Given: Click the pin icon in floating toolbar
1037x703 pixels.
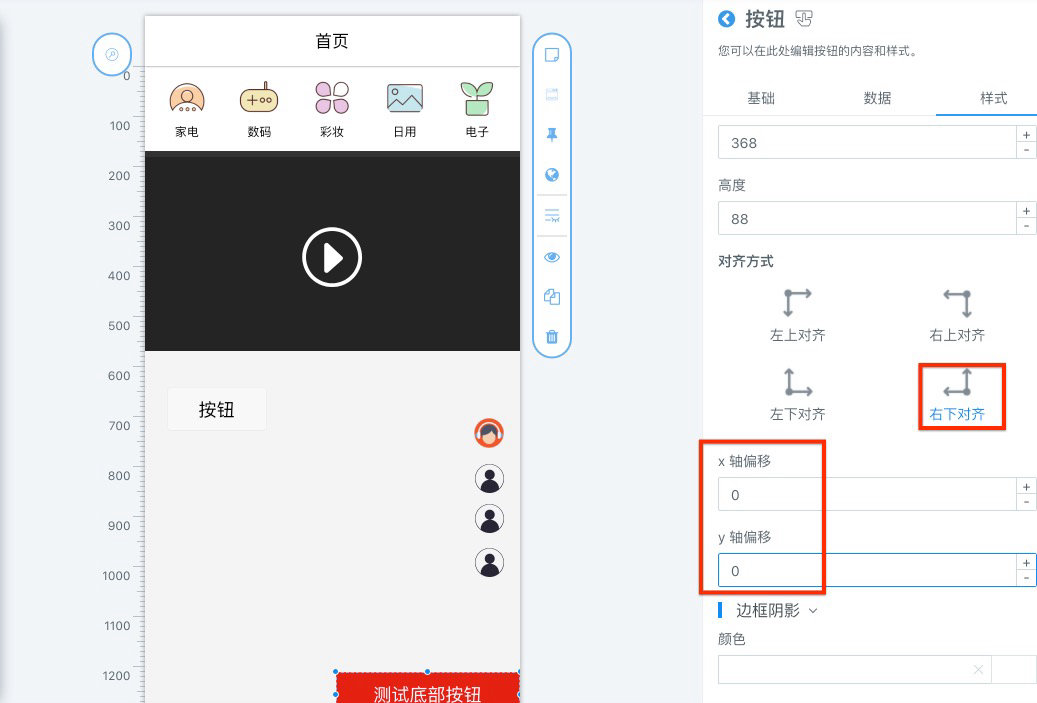Looking at the screenshot, I should [551, 135].
